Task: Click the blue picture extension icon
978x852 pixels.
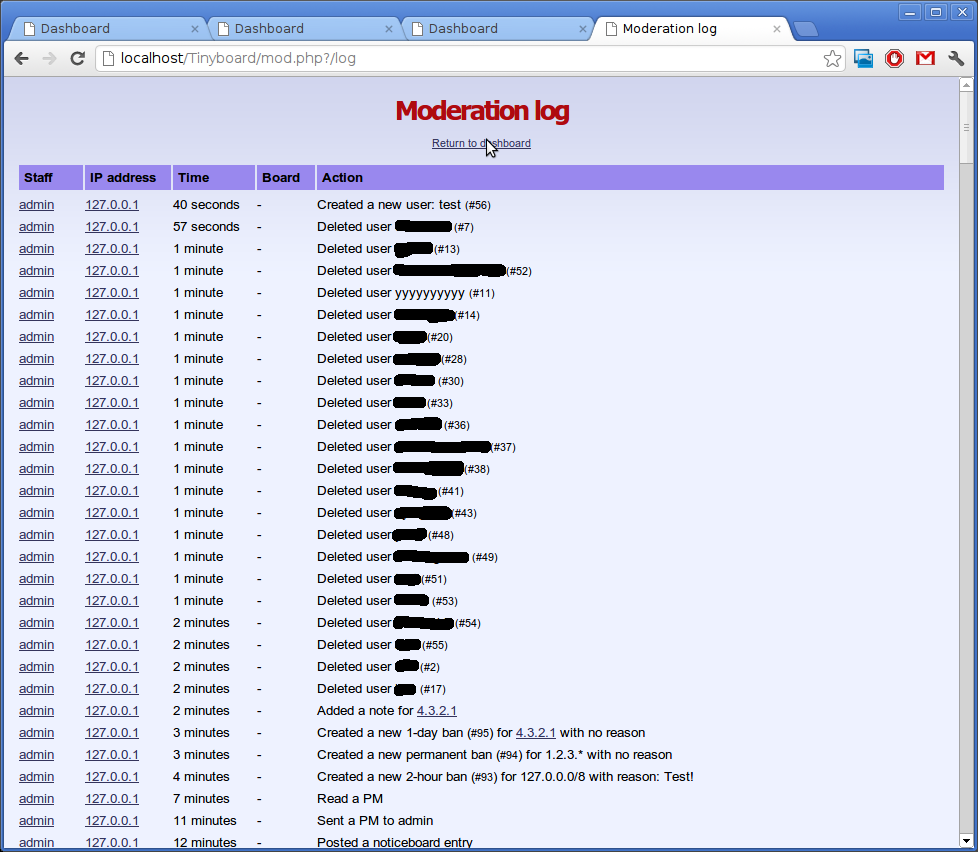Action: 864,59
